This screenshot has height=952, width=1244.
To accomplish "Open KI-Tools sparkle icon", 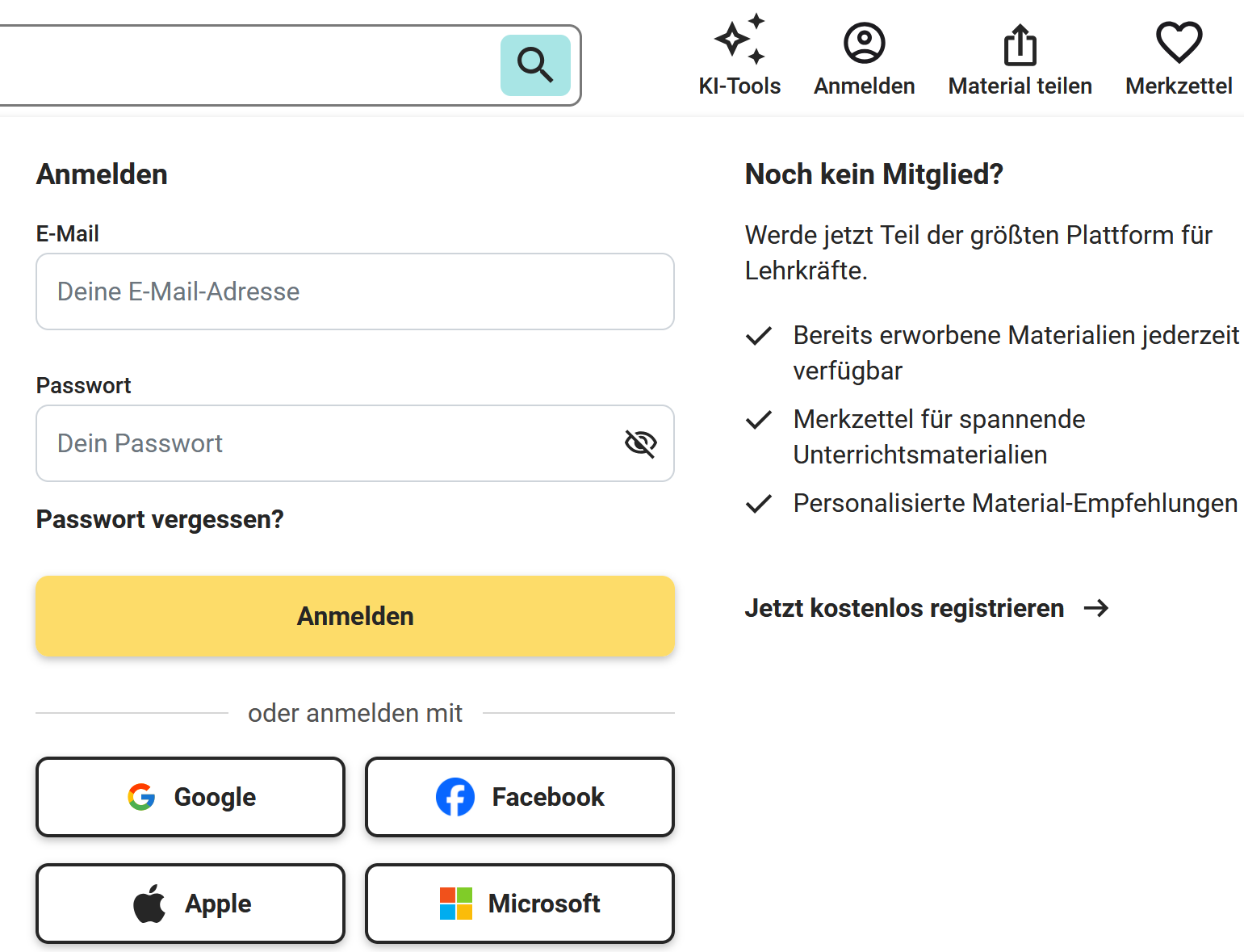I will coord(739,40).
